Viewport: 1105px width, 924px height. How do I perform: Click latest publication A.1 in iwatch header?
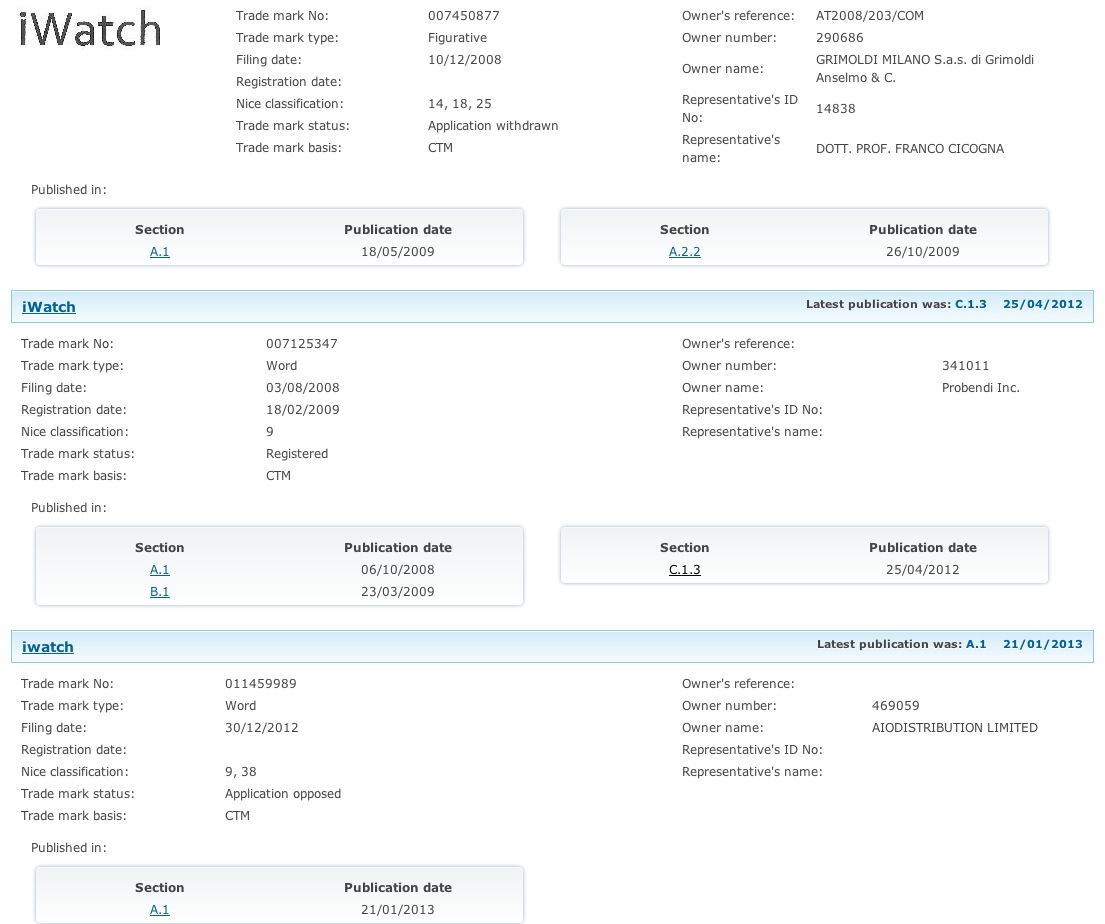tap(976, 643)
